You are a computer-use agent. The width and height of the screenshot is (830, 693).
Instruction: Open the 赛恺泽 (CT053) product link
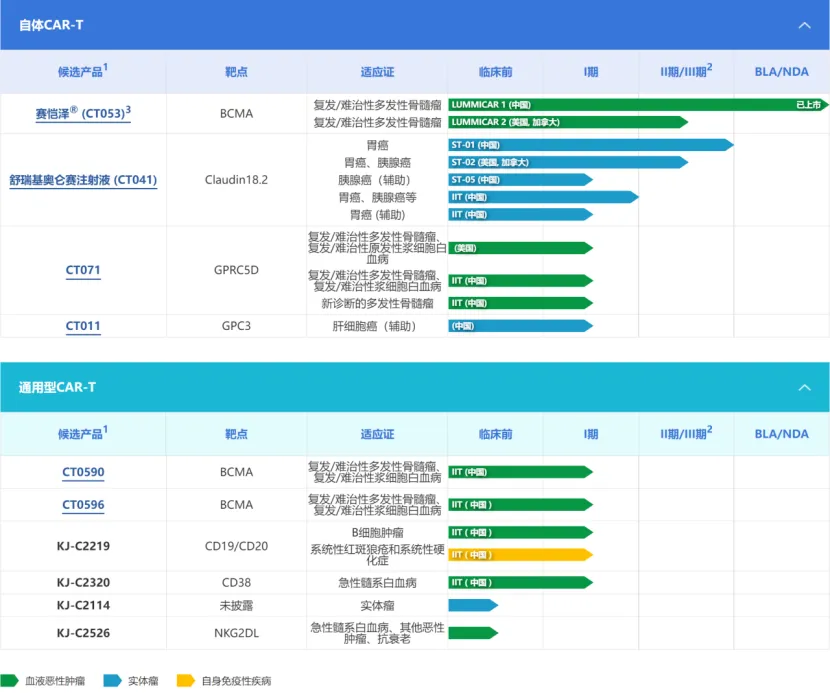tap(83, 114)
